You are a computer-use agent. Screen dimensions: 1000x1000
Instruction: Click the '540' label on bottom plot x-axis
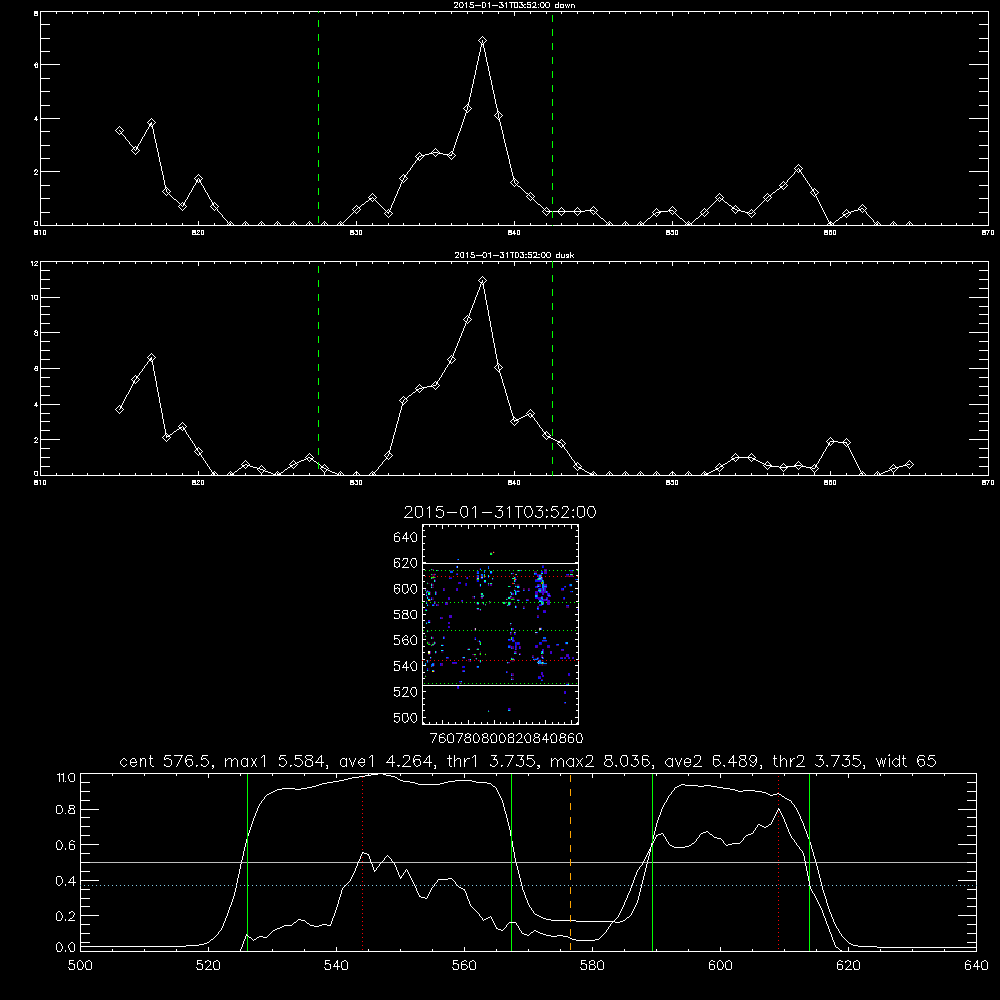[336, 966]
